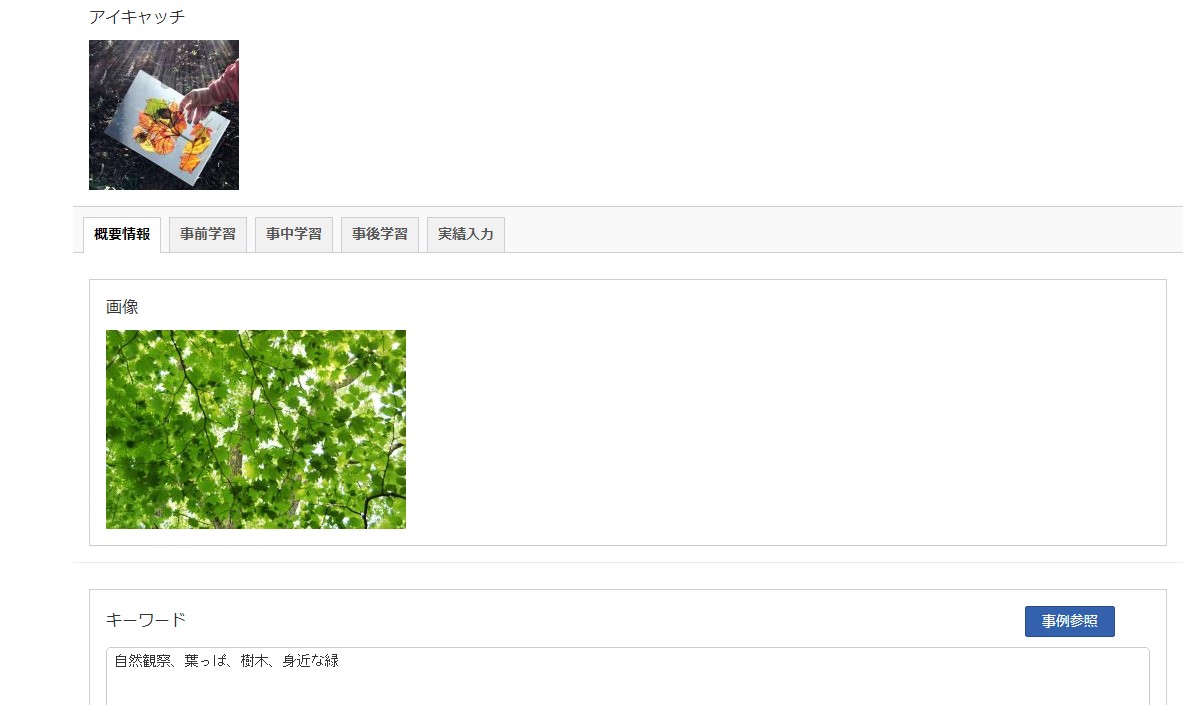Click the 画像 section label
Viewport: 1202px width, 705px height.
122,307
